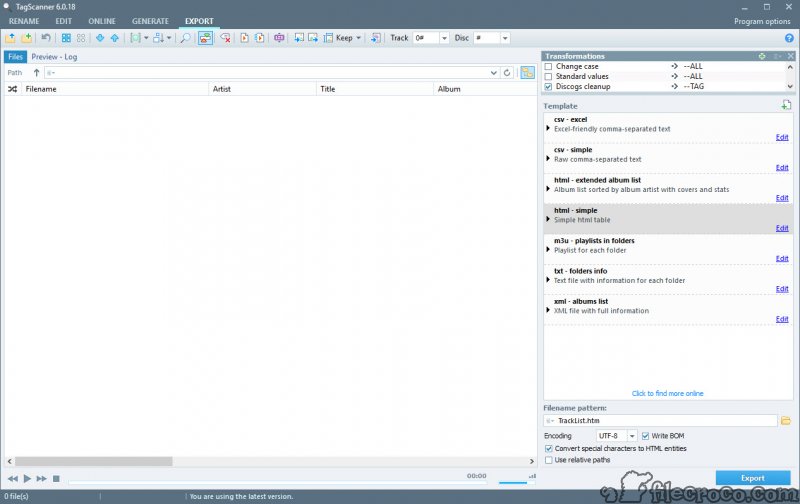Click the magnifier search icon in toolbar
The height and width of the screenshot is (504, 800).
(x=185, y=38)
